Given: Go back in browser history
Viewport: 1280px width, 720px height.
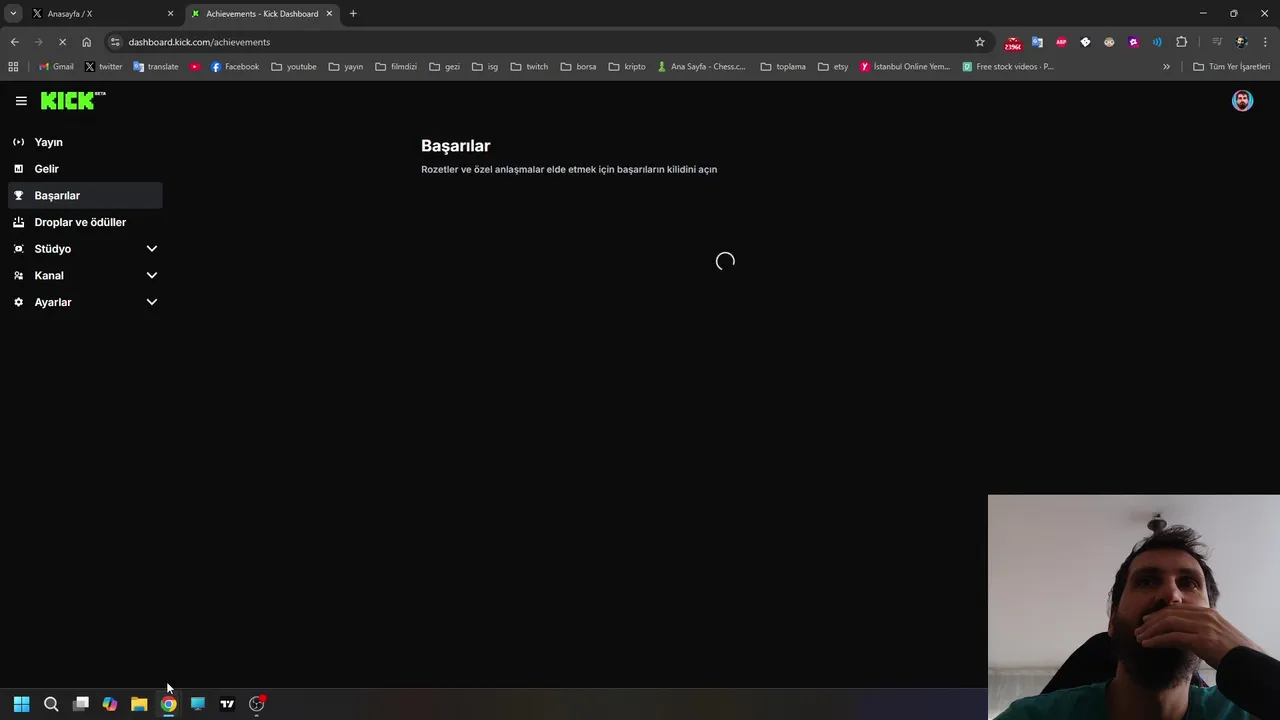Looking at the screenshot, I should tap(14, 42).
